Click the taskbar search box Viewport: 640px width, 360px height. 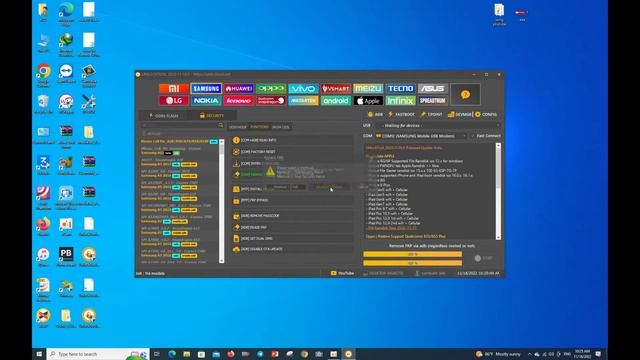pos(98,354)
